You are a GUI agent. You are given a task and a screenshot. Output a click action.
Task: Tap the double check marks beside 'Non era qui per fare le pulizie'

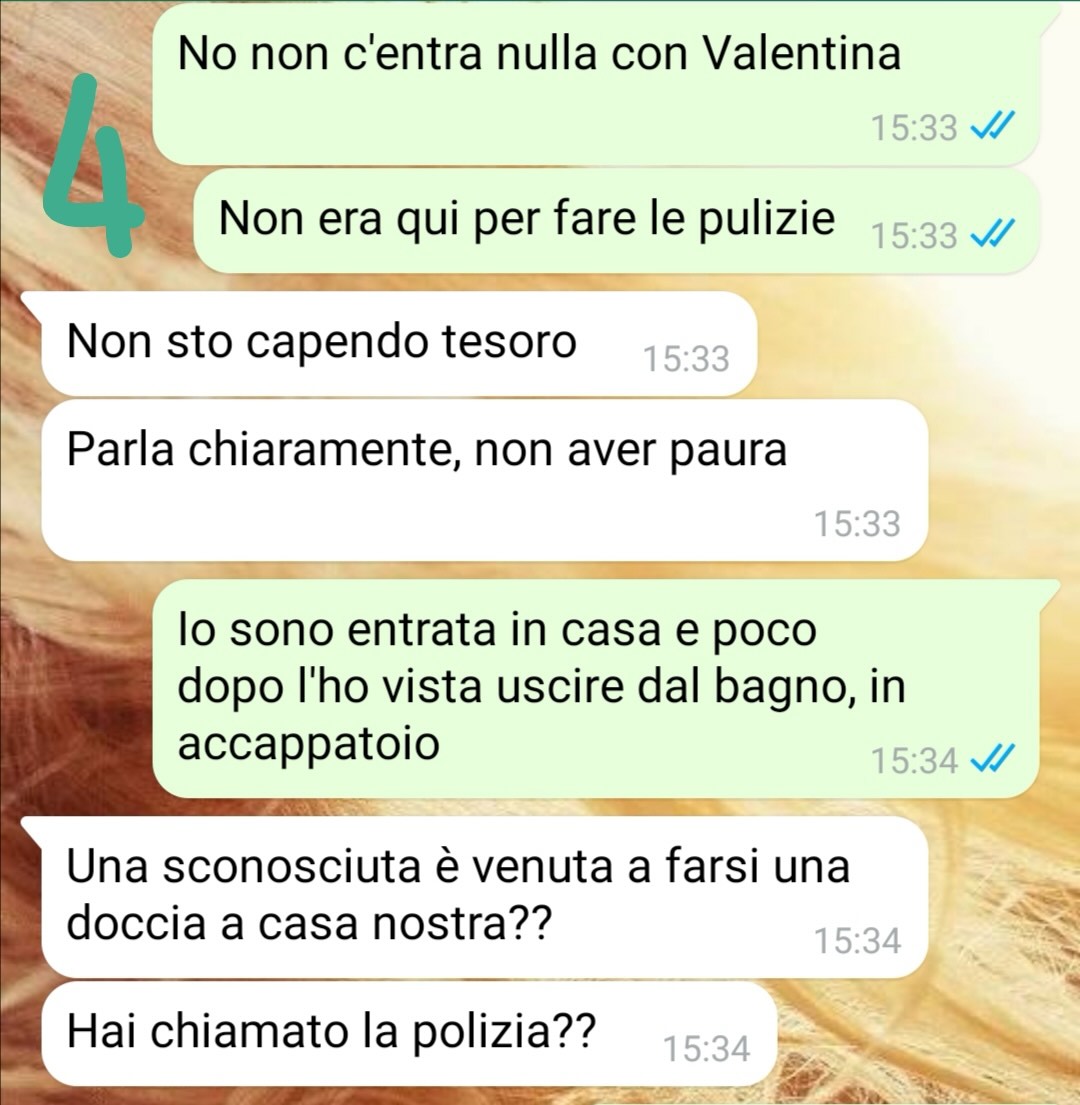993,235
